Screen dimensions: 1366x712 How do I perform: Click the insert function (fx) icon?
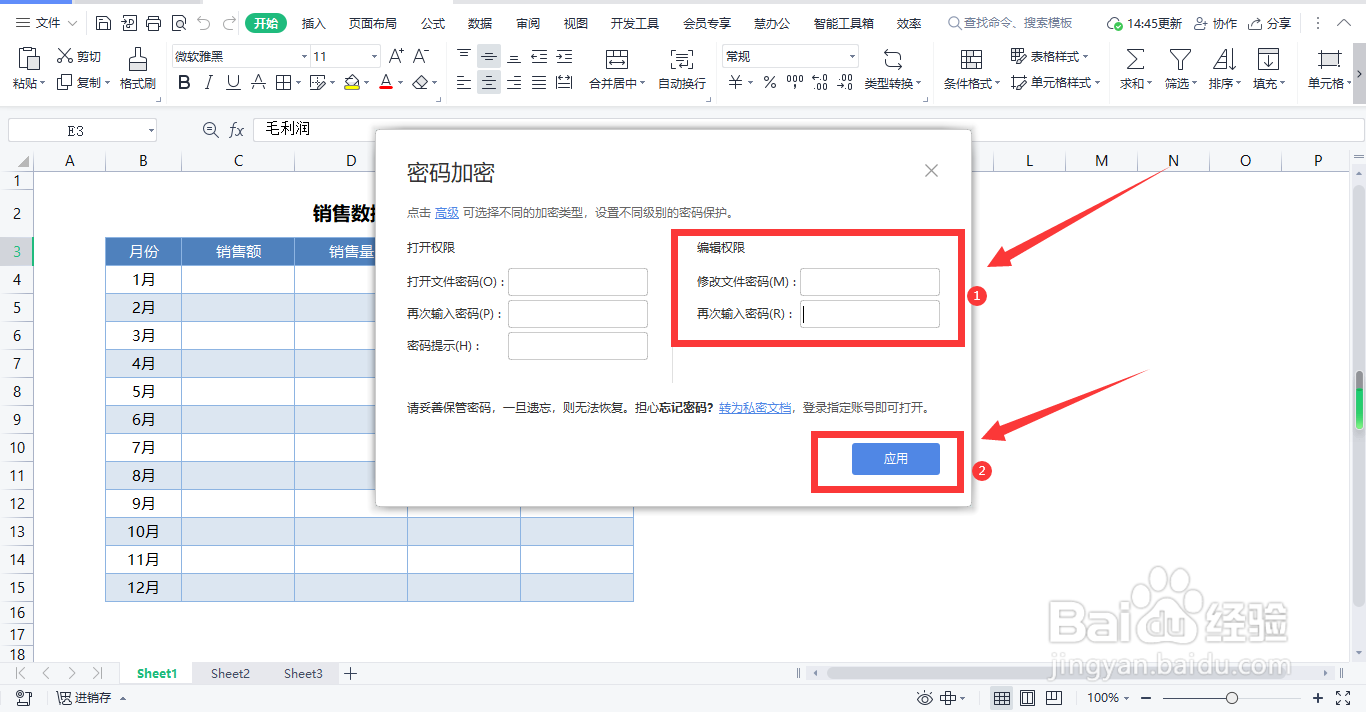(x=236, y=129)
